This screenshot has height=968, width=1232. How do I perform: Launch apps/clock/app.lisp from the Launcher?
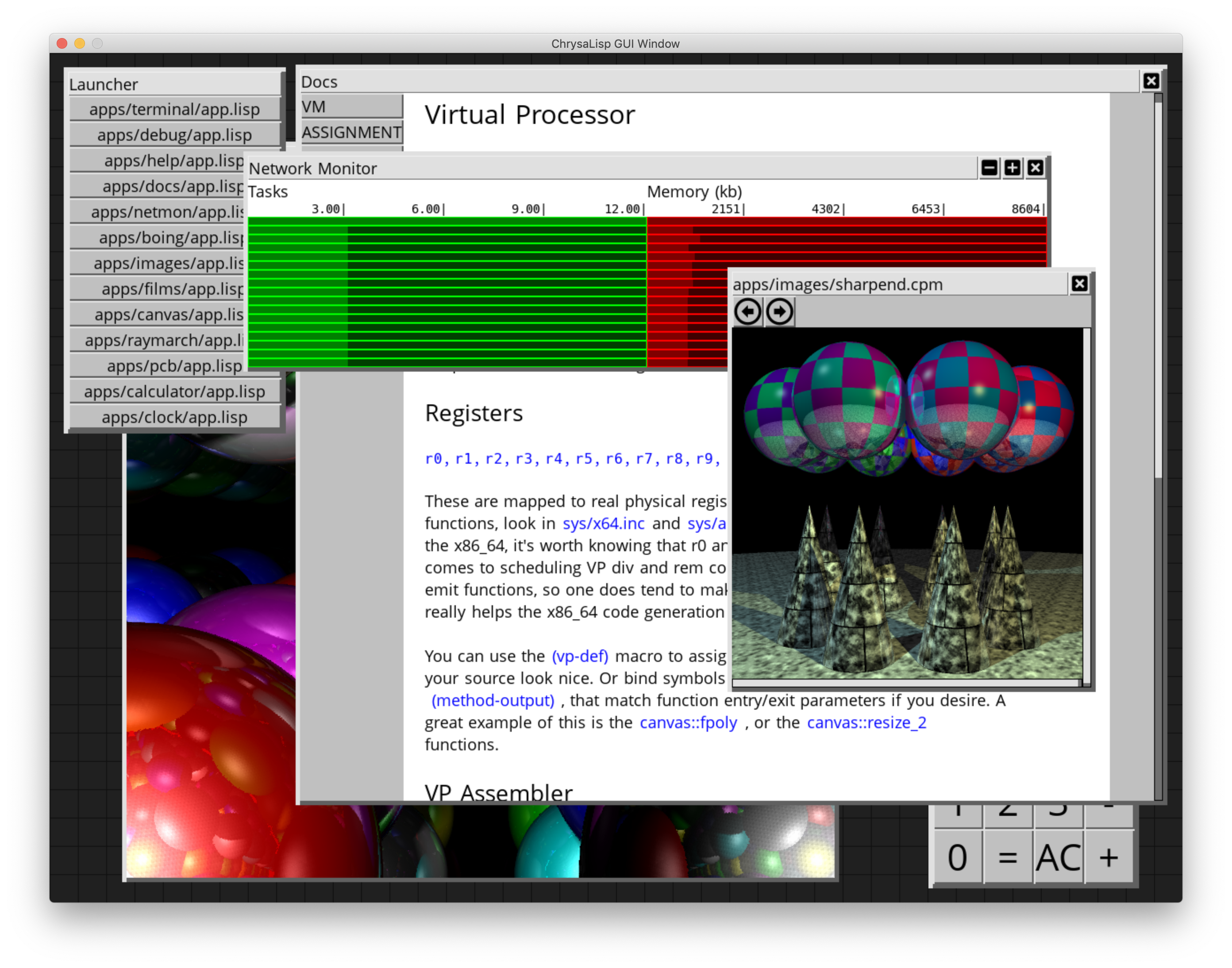(175, 417)
